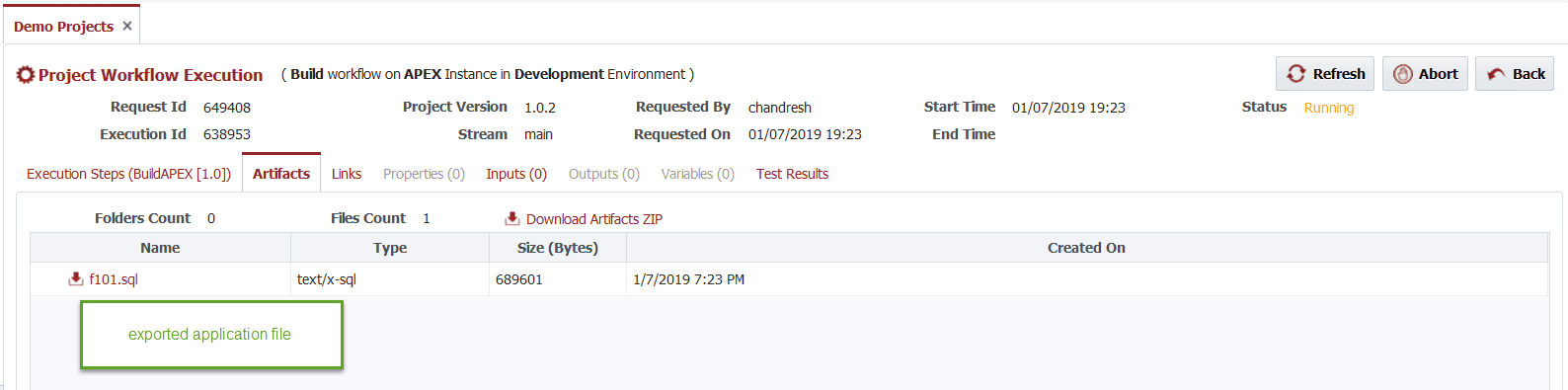Click the Refresh button
This screenshot has height=390, width=1568.
tap(1326, 74)
